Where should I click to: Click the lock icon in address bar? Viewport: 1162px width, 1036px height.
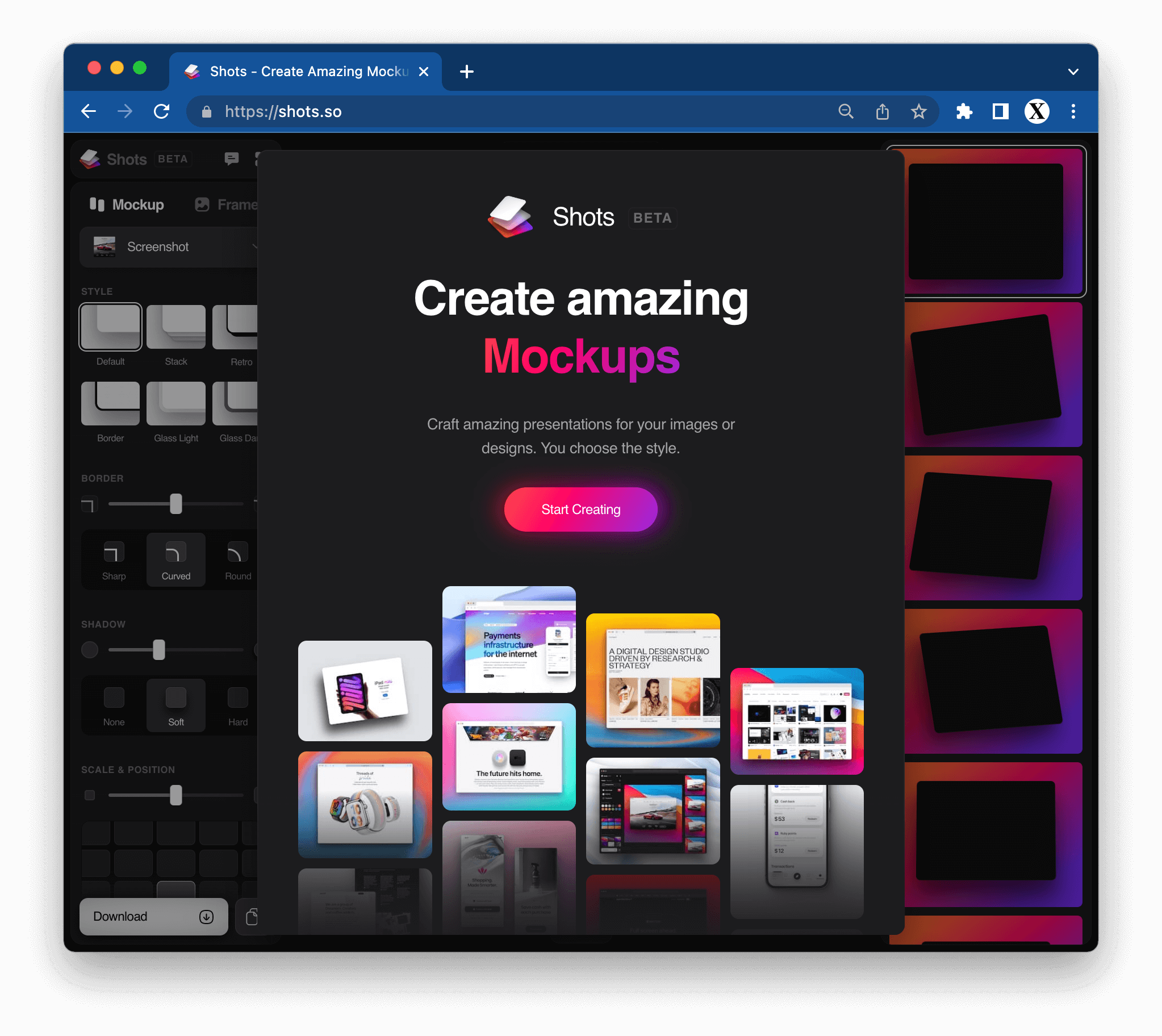pos(207,111)
